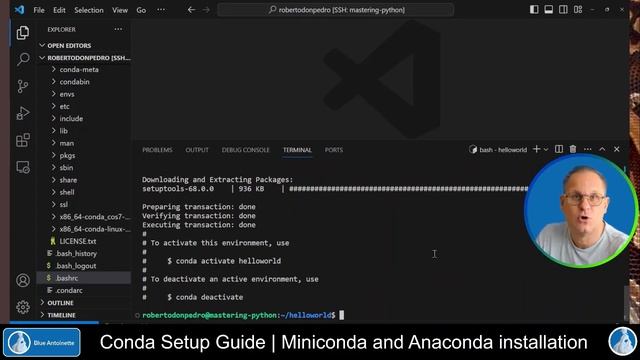
Task: Create a new terminal with plus icon
Action: (x=537, y=149)
